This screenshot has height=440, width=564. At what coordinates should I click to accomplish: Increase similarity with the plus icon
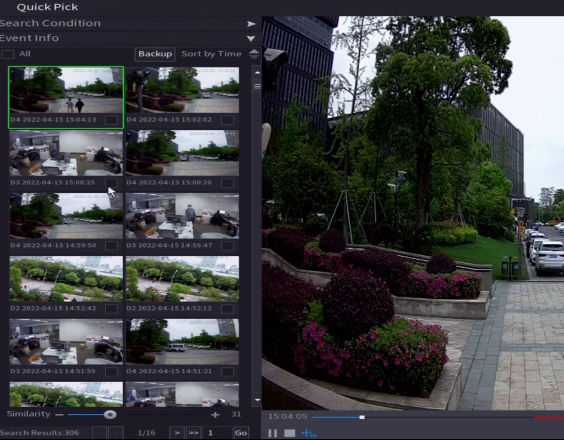(x=215, y=415)
